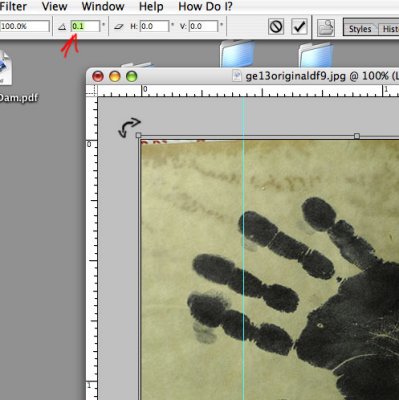399x400 pixels.
Task: Click the rotation angle field showing 0.1
Action: click(85, 26)
